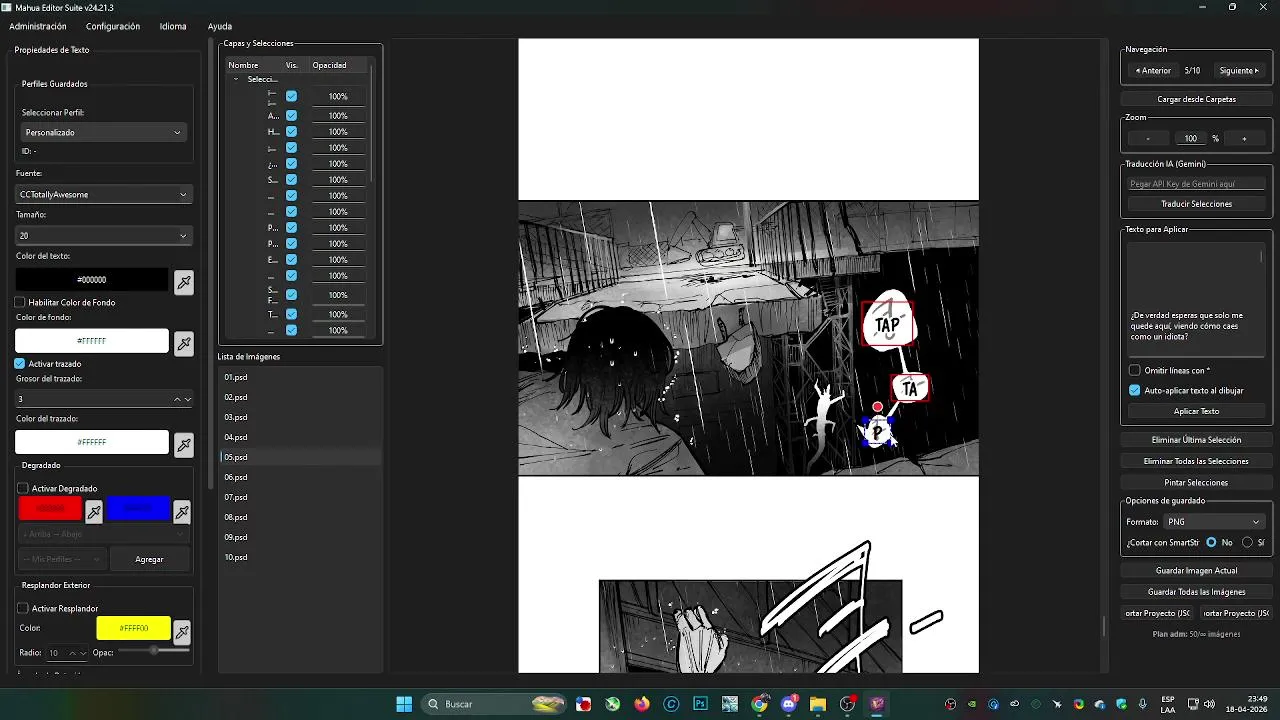Image resolution: width=1280 pixels, height=720 pixels.
Task: Open the Tamaño size dropdown
Action: click(x=103, y=236)
